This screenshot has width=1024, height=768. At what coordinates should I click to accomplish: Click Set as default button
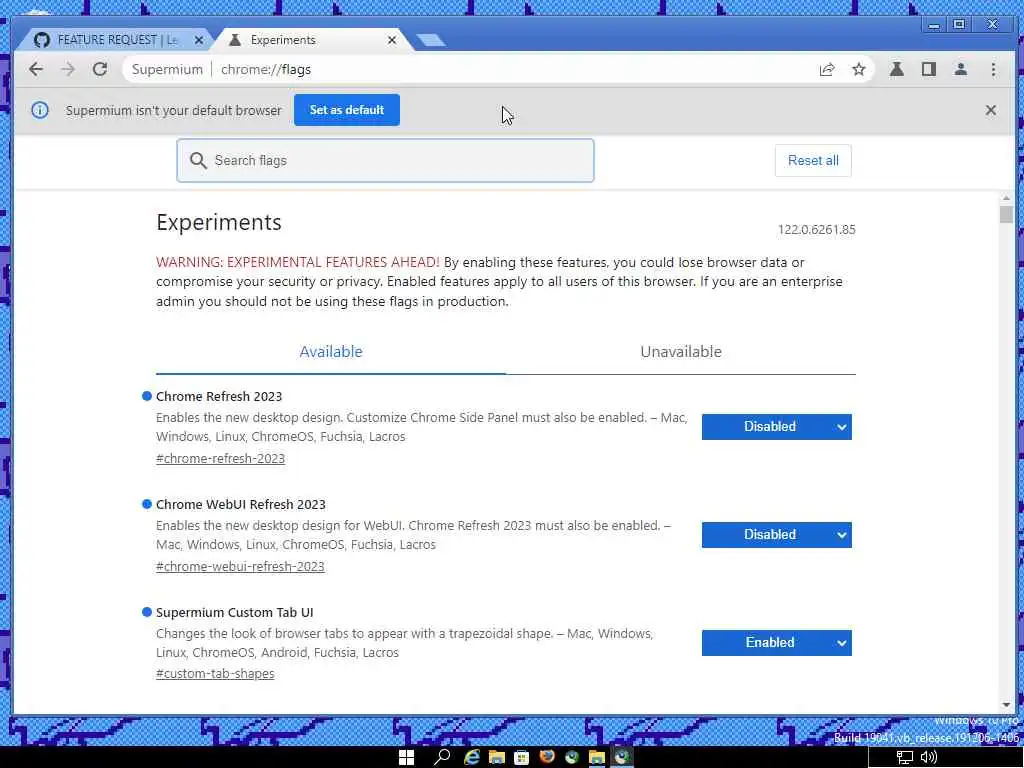coord(347,110)
